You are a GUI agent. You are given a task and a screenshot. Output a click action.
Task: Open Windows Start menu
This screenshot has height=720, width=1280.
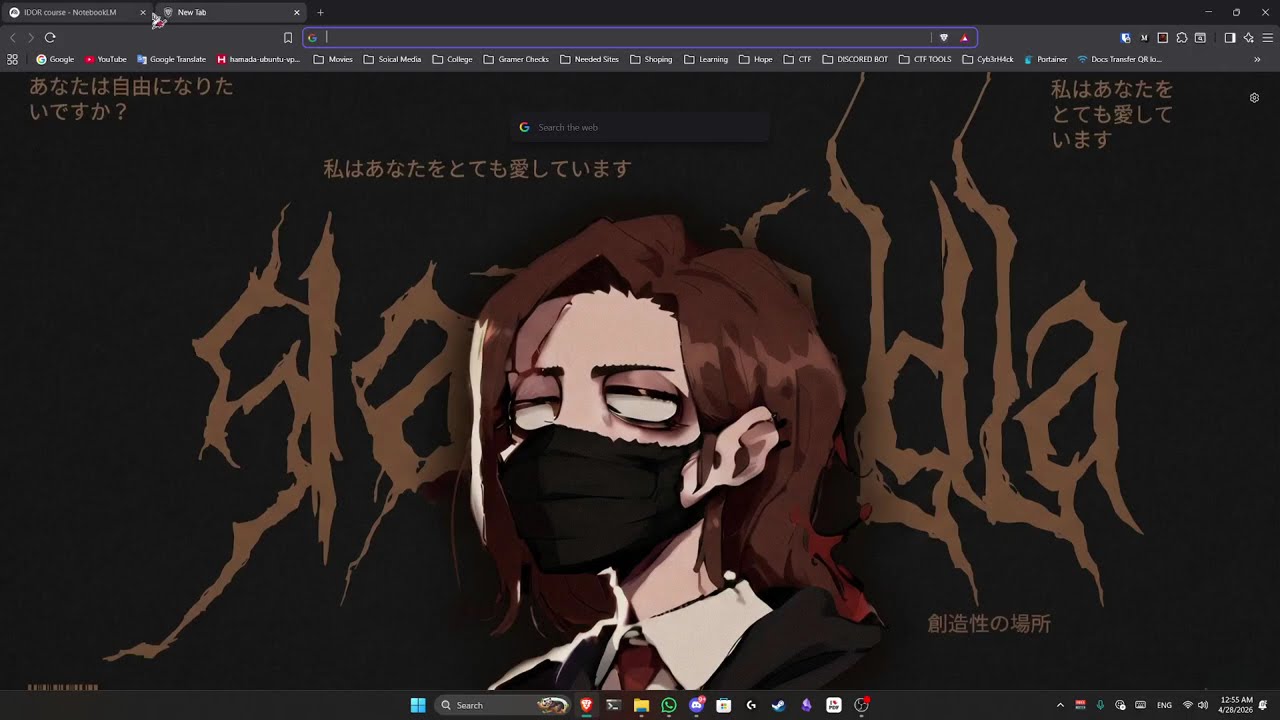(x=418, y=705)
